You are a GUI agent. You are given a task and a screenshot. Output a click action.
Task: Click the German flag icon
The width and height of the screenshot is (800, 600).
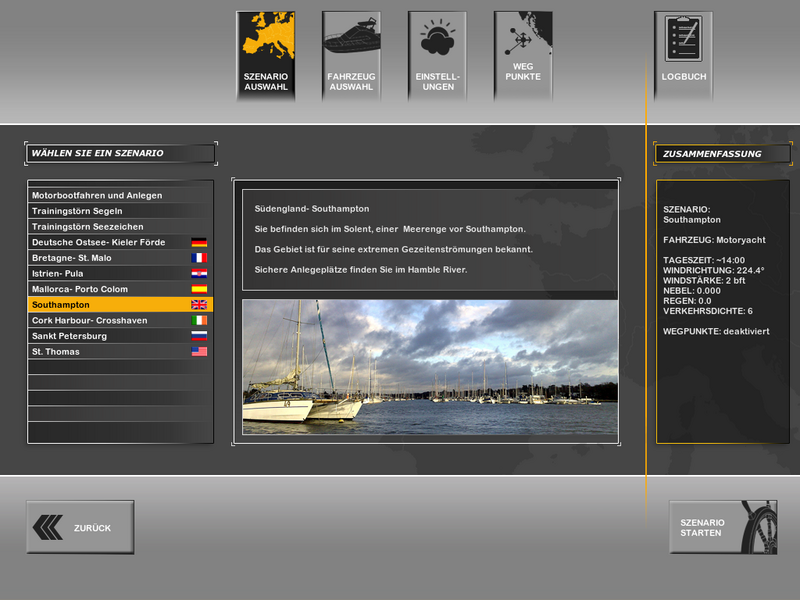click(x=199, y=242)
